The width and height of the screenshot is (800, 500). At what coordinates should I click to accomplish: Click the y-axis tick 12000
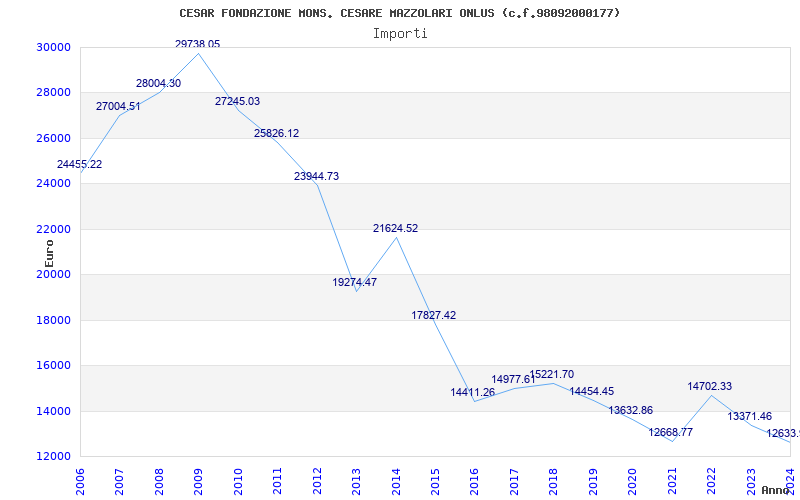pyautogui.click(x=53, y=456)
